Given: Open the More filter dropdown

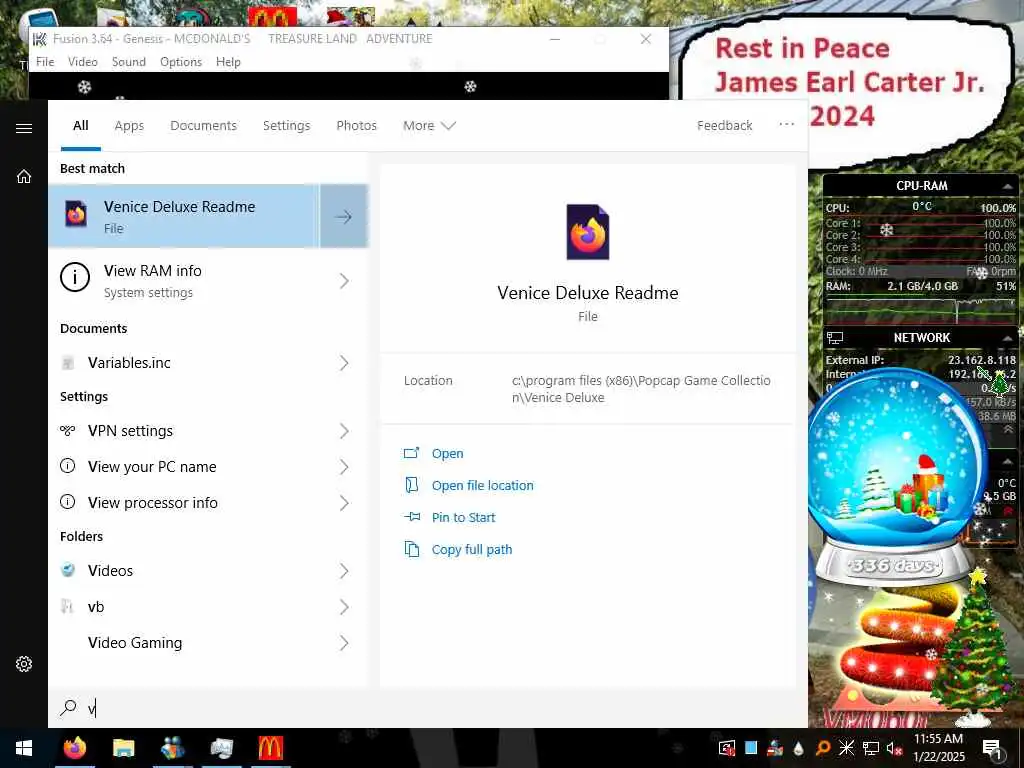Looking at the screenshot, I should pos(429,125).
